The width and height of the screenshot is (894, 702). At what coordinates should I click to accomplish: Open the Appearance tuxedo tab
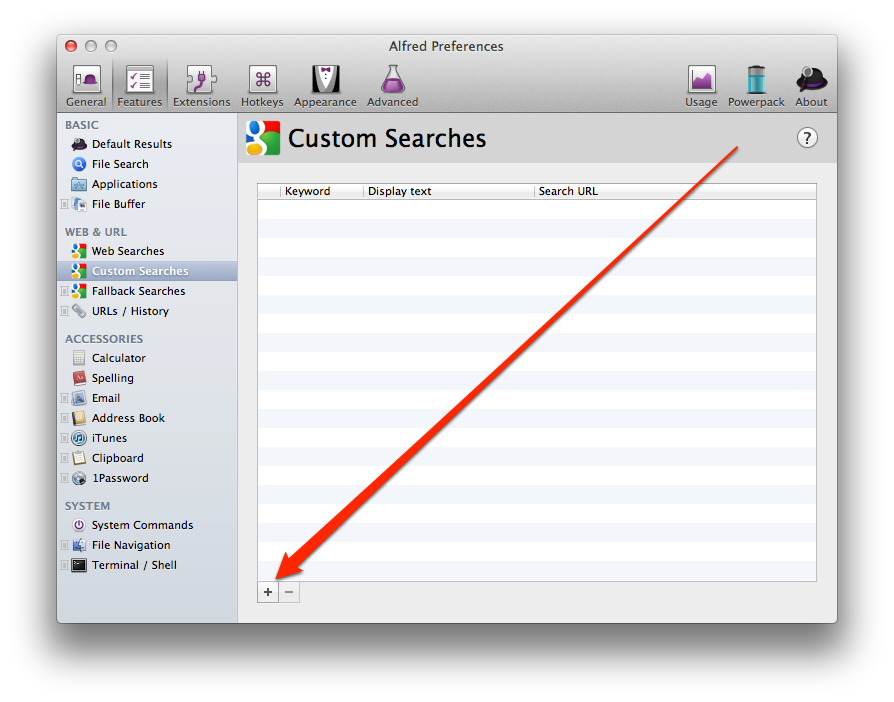click(325, 86)
